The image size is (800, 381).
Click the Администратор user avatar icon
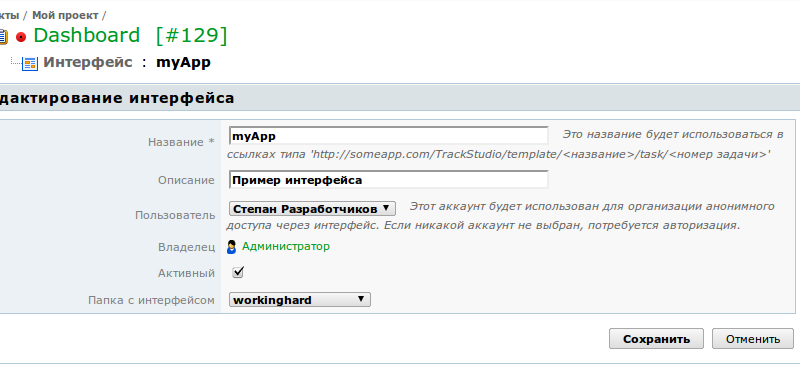pyautogui.click(x=232, y=247)
